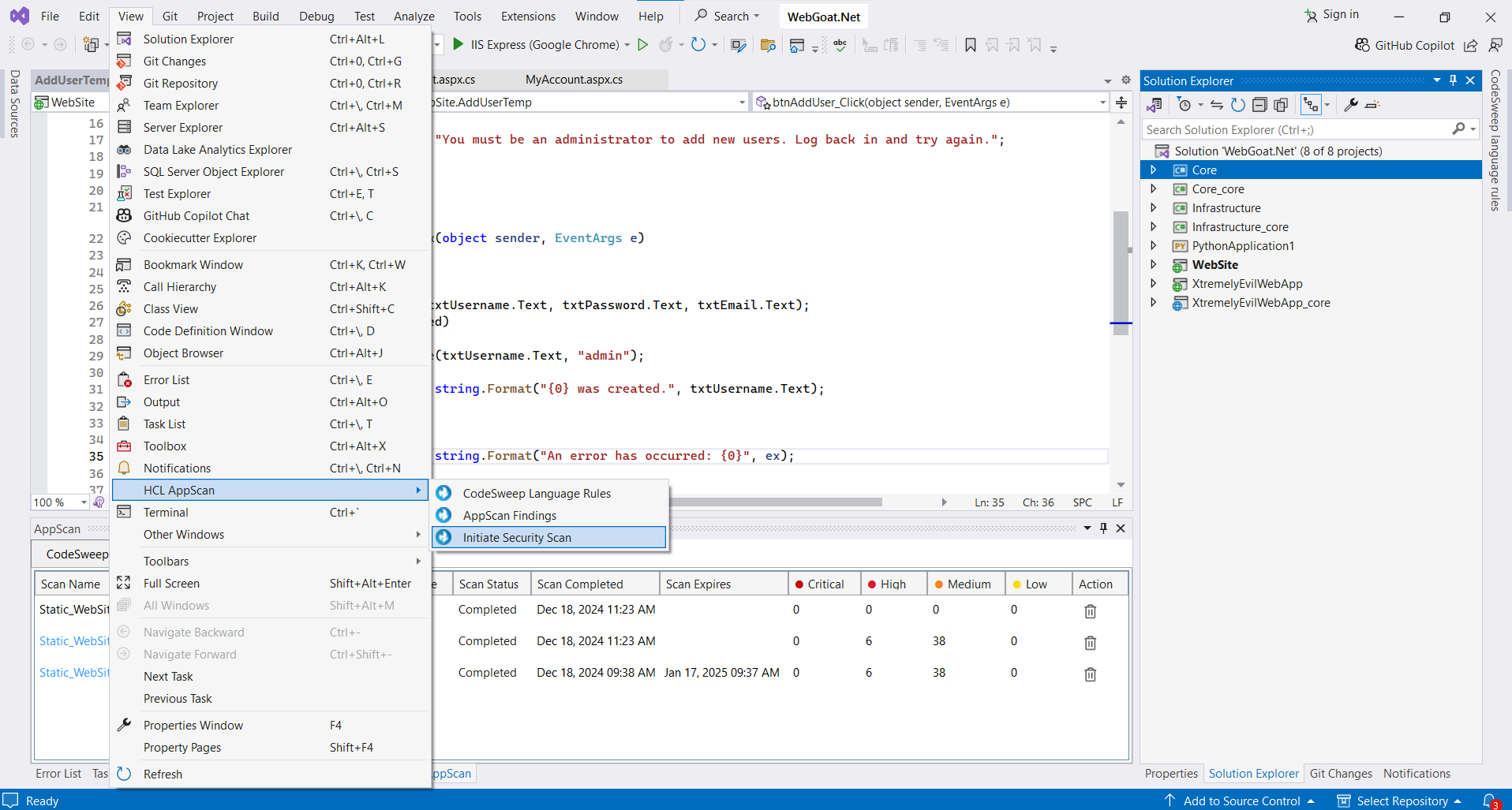Open IIS Express target dropdown arrow

tap(627, 45)
